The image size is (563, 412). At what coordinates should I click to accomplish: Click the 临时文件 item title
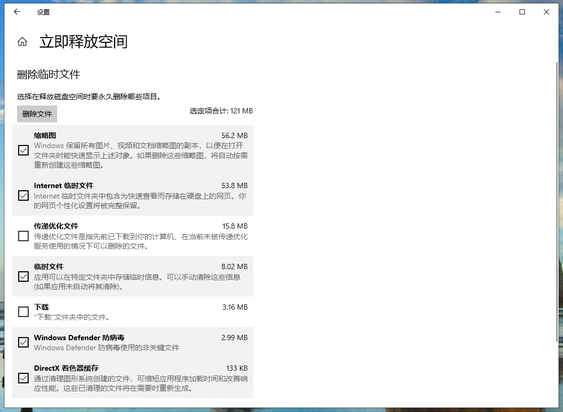coord(48,267)
